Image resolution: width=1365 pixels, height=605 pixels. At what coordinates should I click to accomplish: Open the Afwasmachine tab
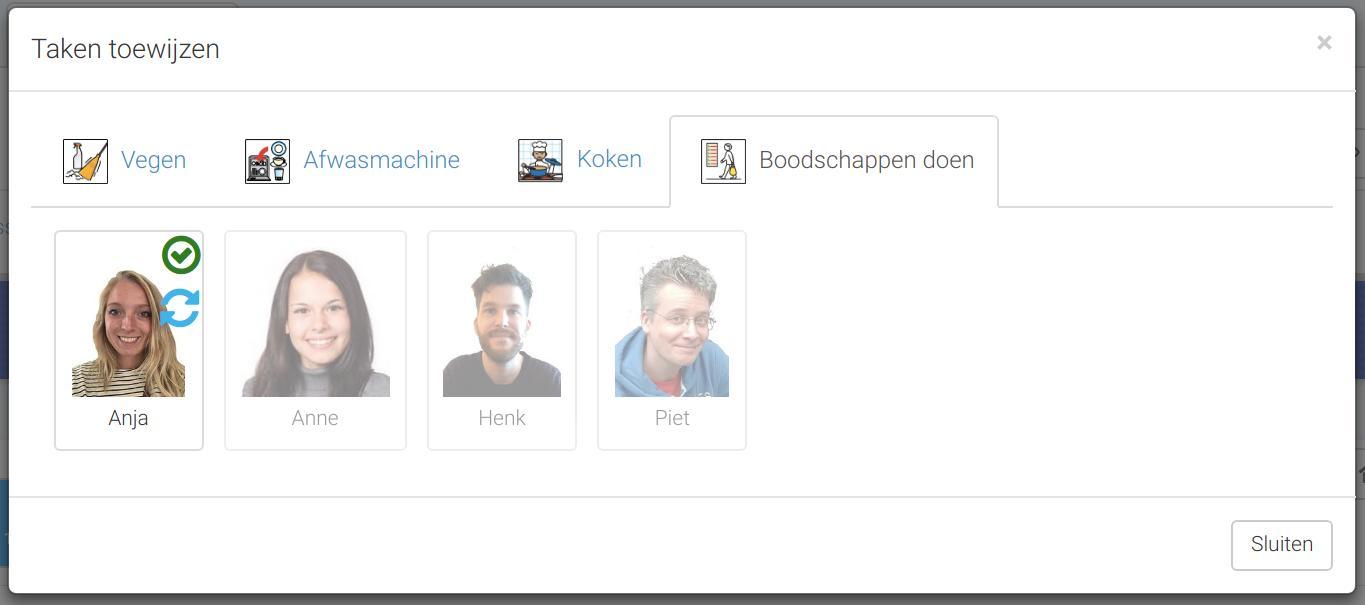[x=381, y=160]
